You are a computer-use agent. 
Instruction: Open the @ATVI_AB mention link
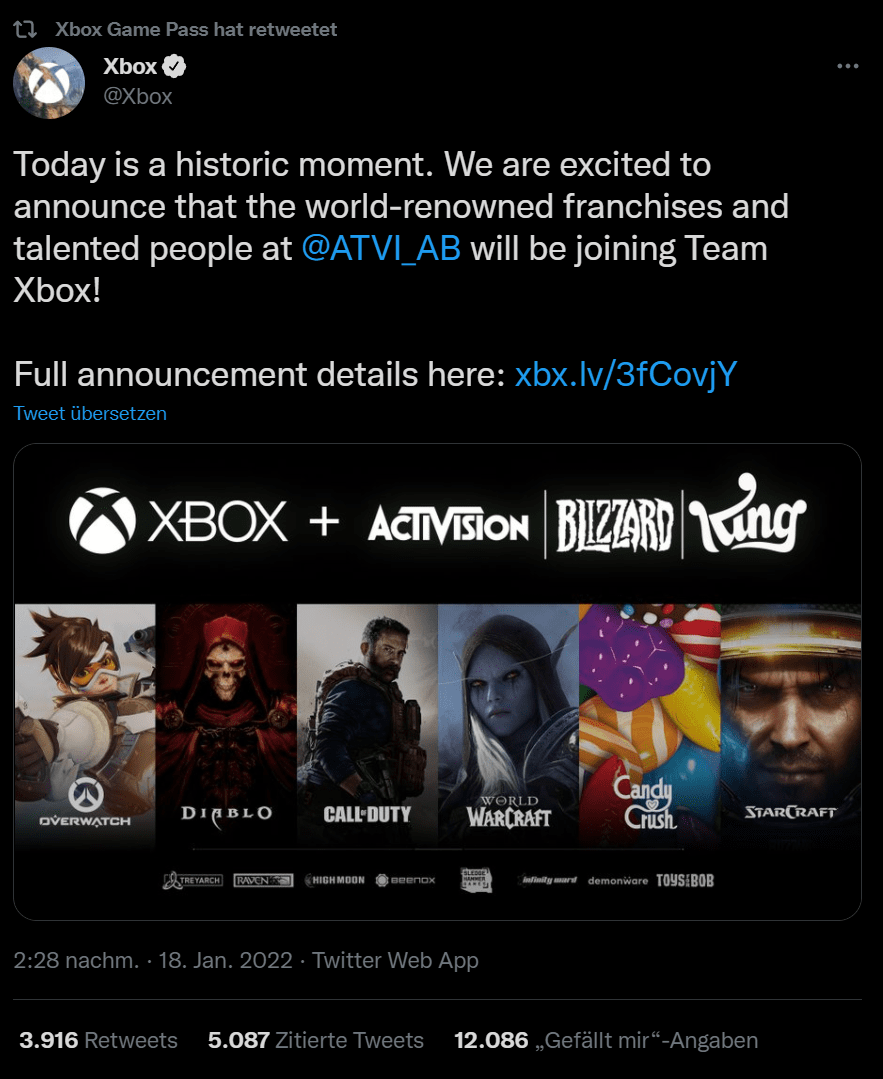[x=381, y=248]
